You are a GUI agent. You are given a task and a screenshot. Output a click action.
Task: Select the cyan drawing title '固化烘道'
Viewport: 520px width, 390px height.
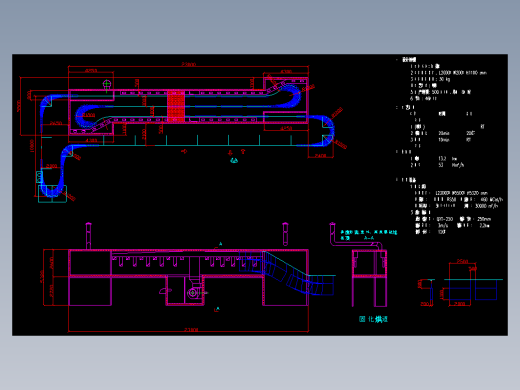pyautogui.click(x=373, y=319)
